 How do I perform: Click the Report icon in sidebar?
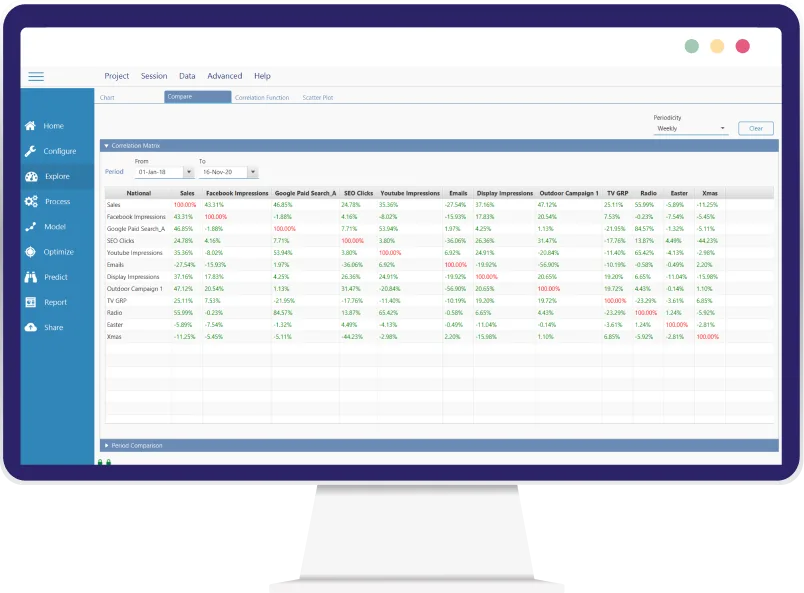point(31,302)
